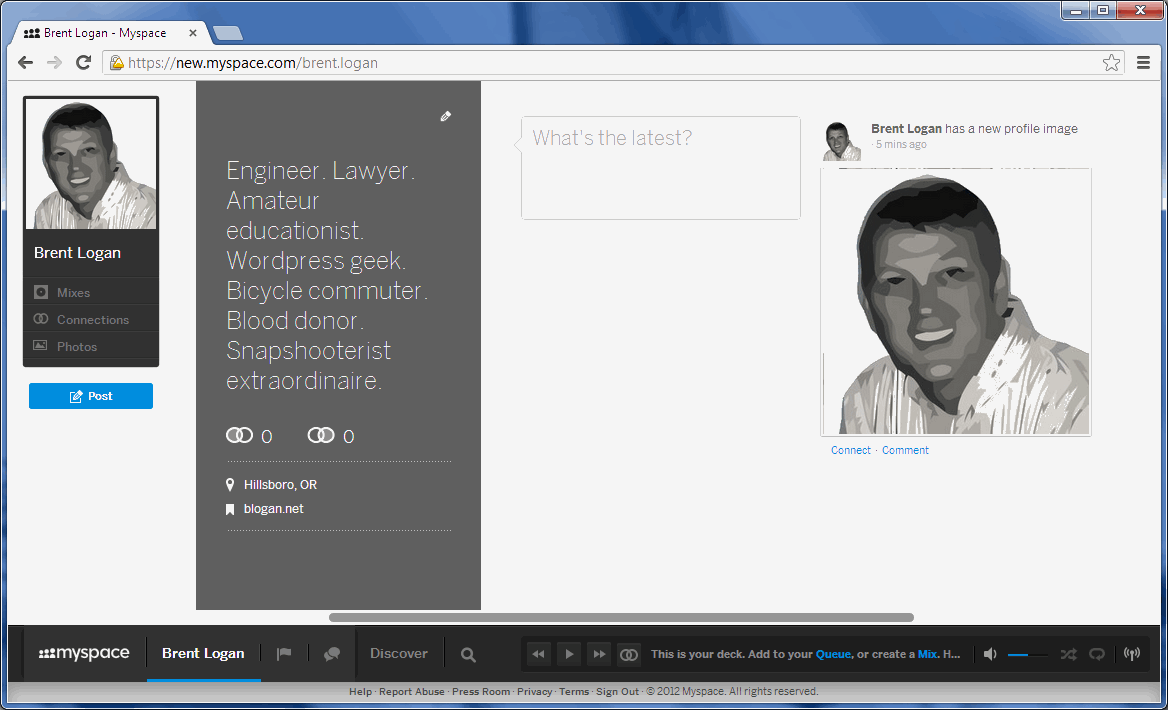Bookmark the page with star icon
The image size is (1168, 710).
pyautogui.click(x=1111, y=63)
